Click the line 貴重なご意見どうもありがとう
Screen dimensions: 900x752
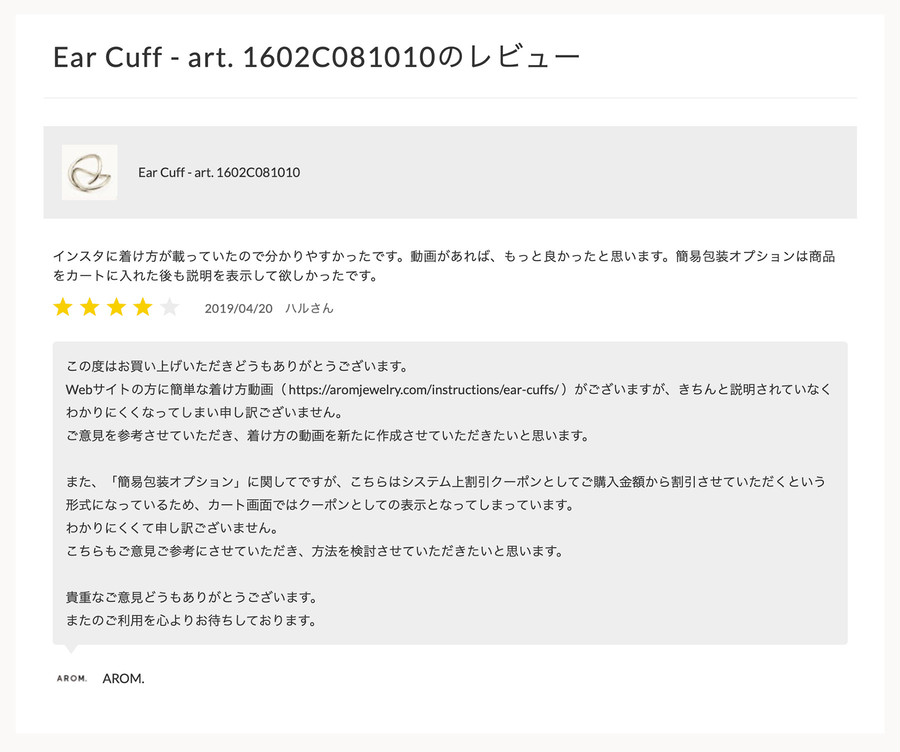point(192,598)
